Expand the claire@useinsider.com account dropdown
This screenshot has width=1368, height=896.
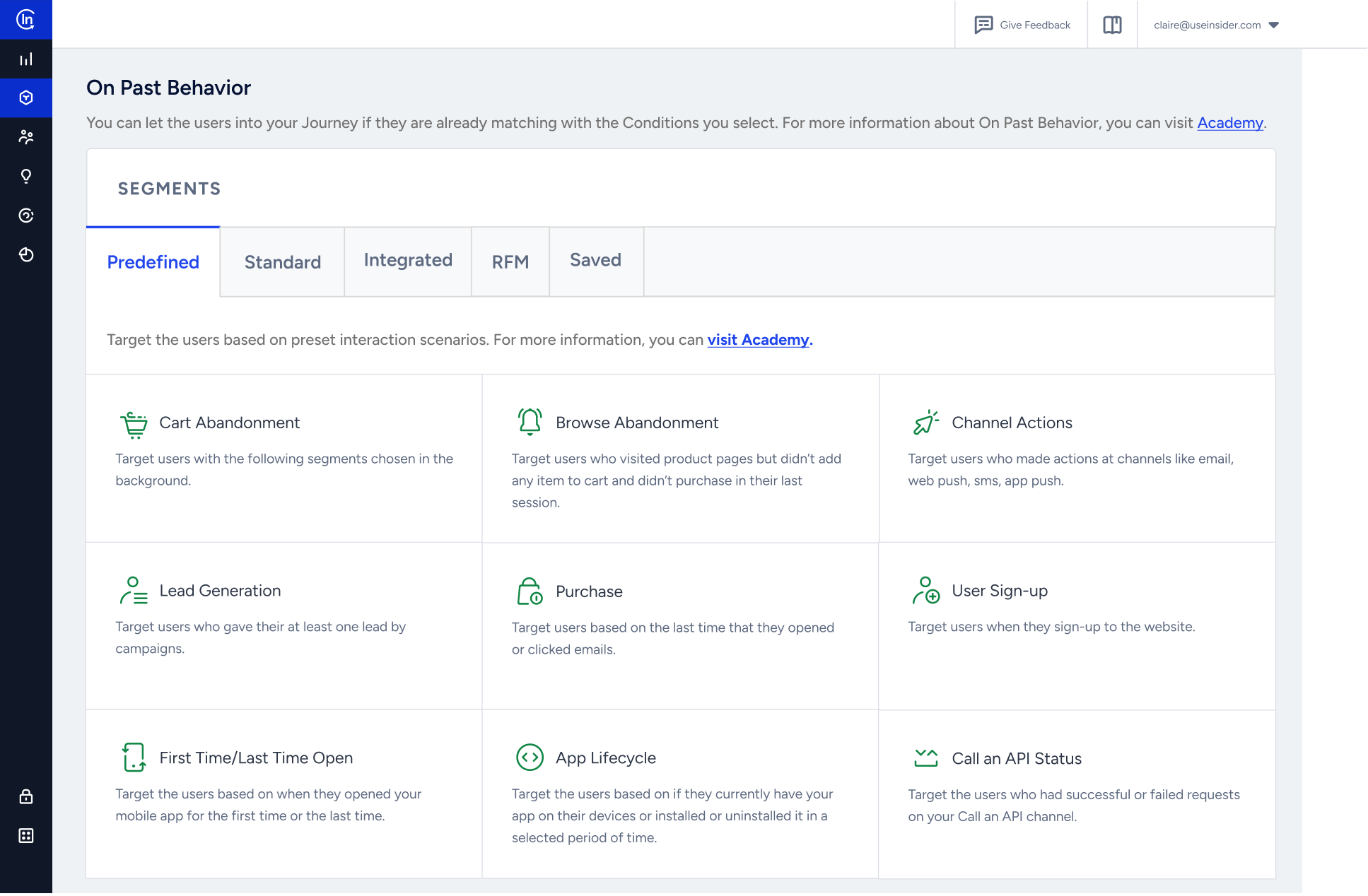coord(1215,24)
